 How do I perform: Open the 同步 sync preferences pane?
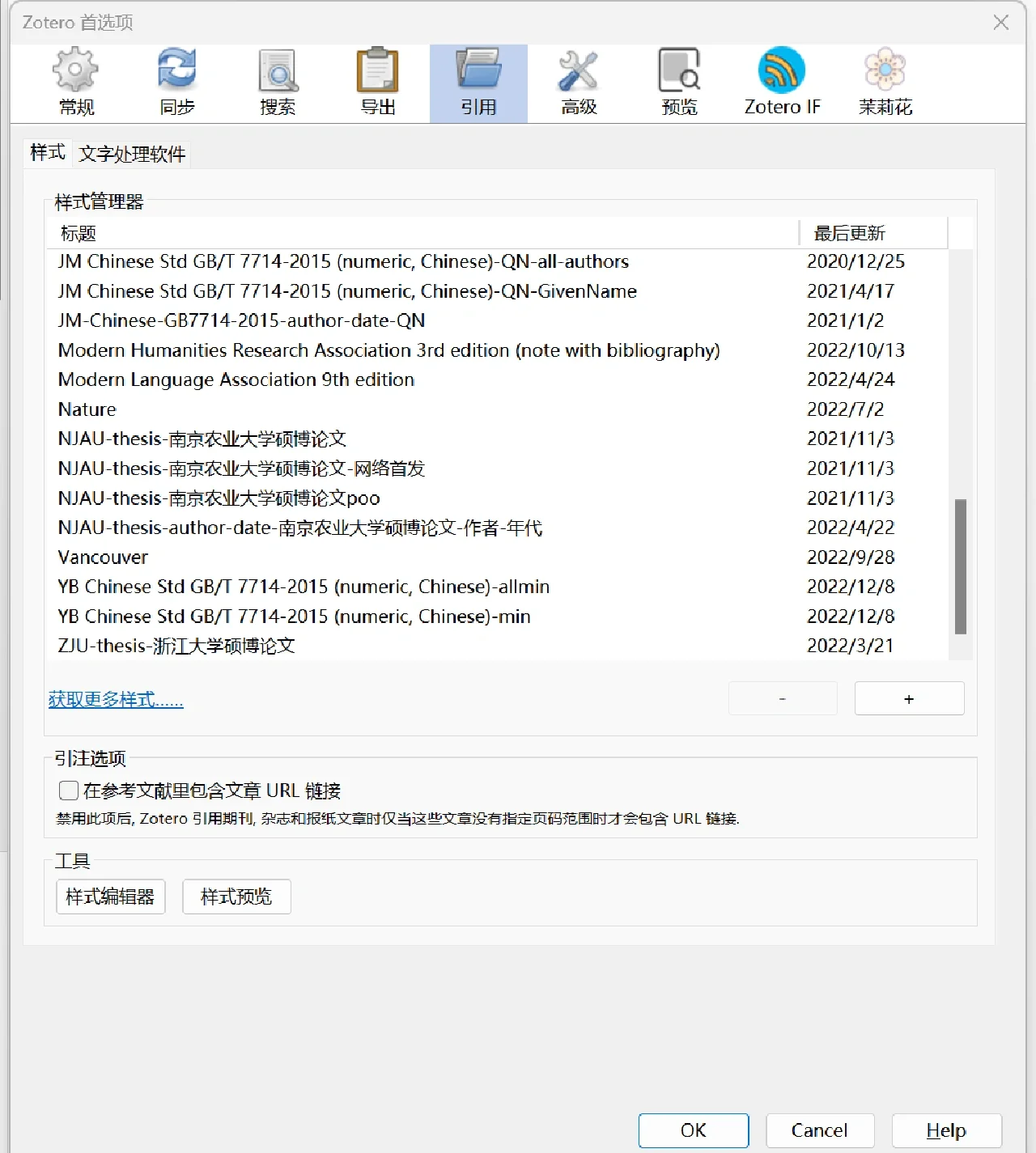(x=176, y=83)
